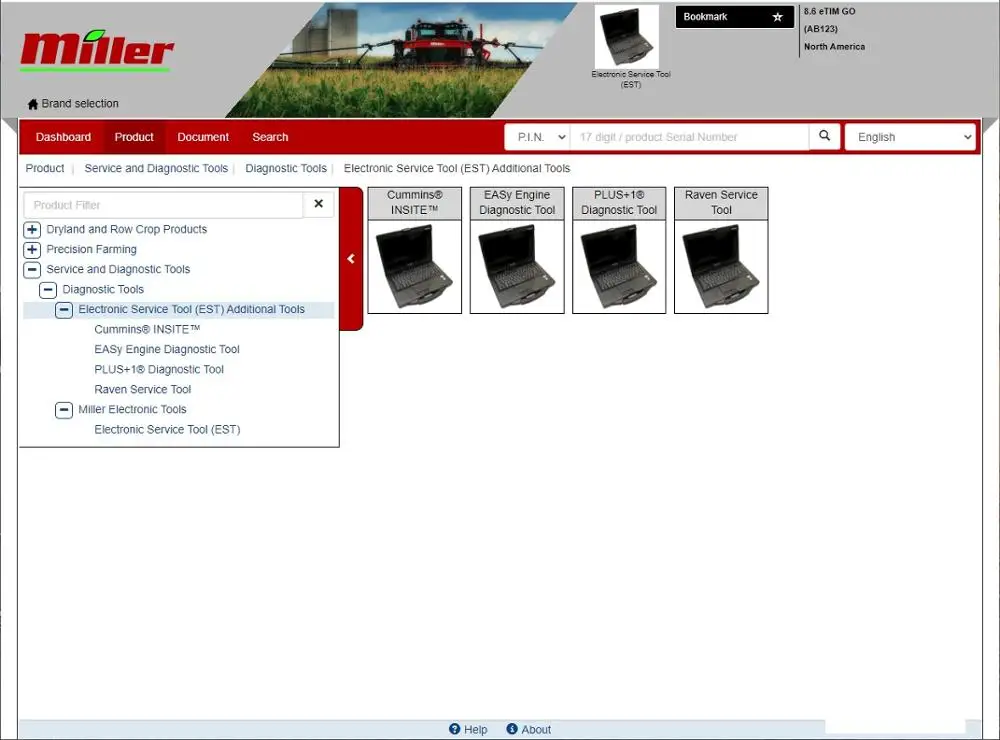This screenshot has width=1000, height=740.
Task: Click the 8.6 eTIM GO text
Action: [829, 11]
